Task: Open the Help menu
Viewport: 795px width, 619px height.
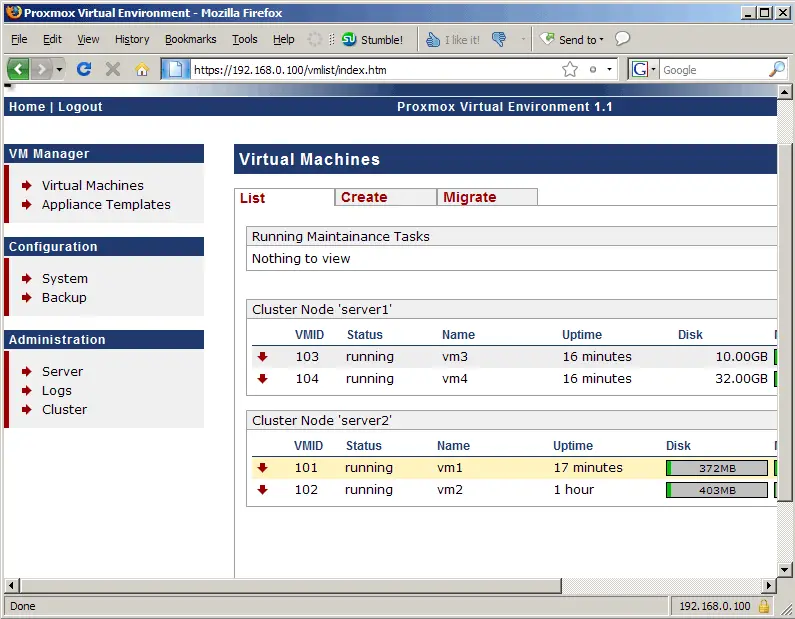Action: point(283,39)
